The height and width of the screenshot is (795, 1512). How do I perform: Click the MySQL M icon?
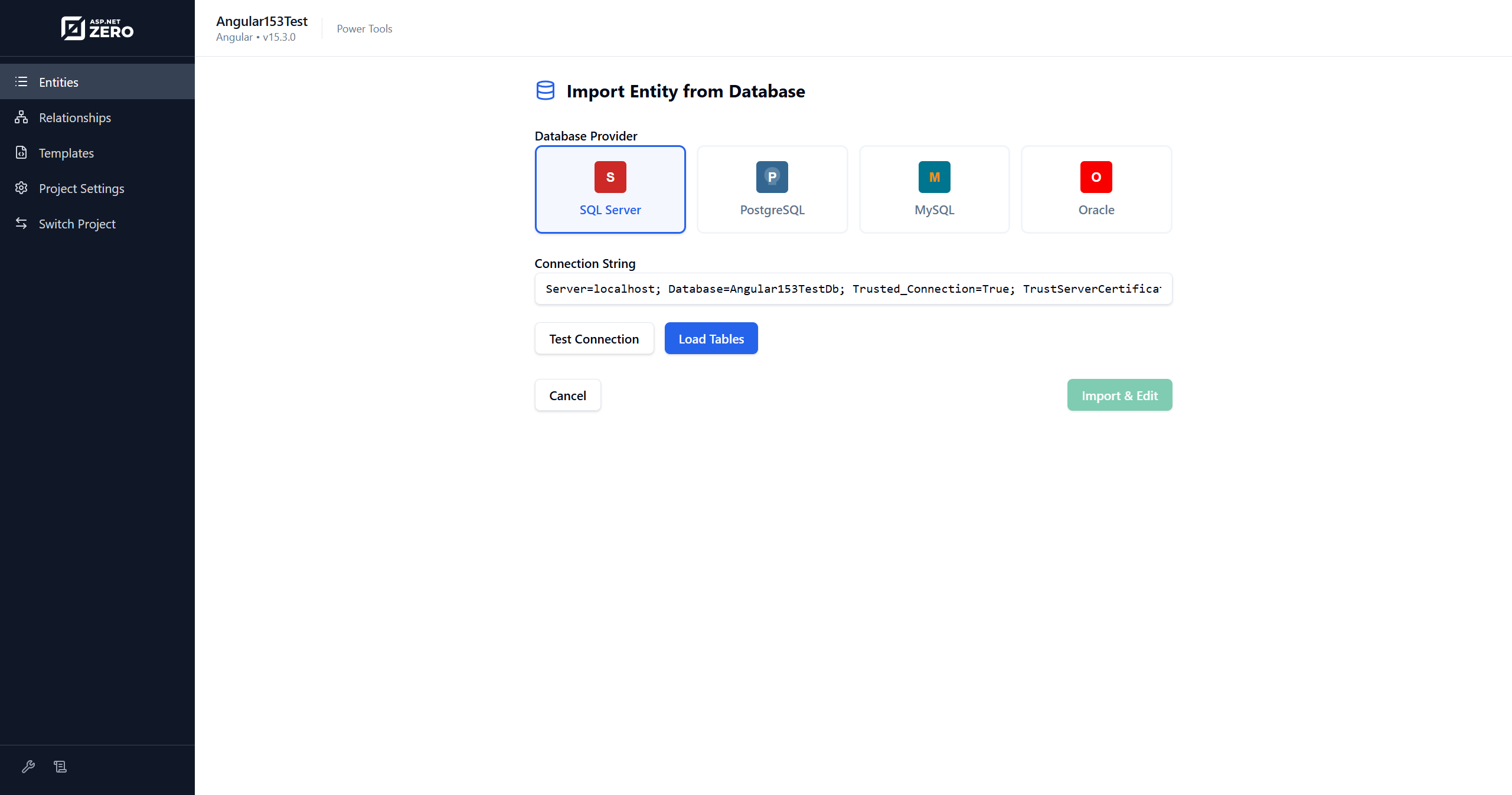coord(935,177)
